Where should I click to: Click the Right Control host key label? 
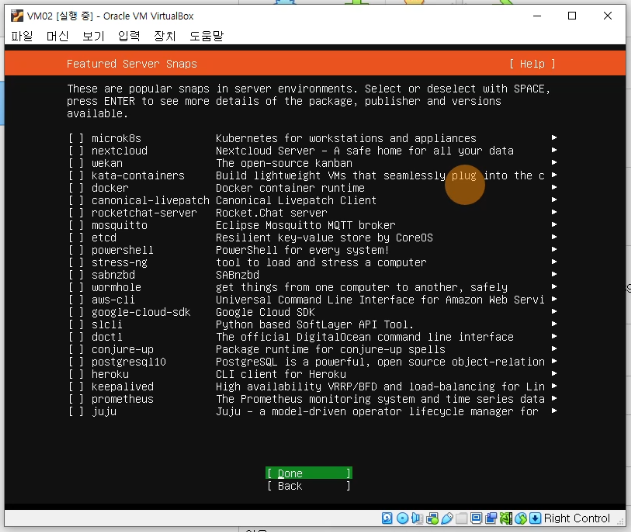[577, 518]
